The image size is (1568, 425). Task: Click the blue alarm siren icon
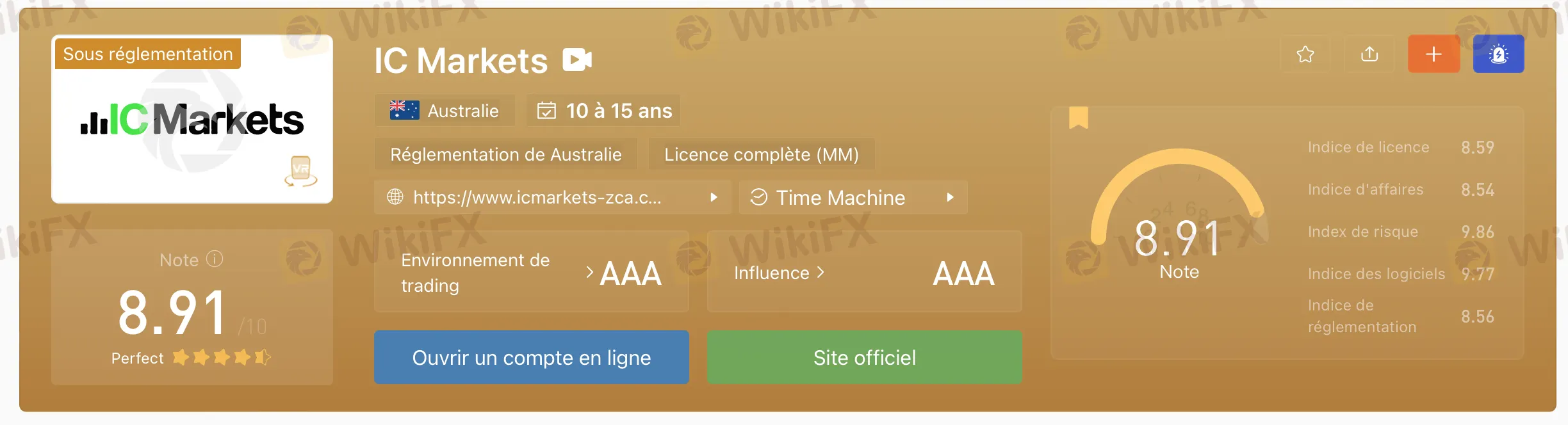(1498, 54)
